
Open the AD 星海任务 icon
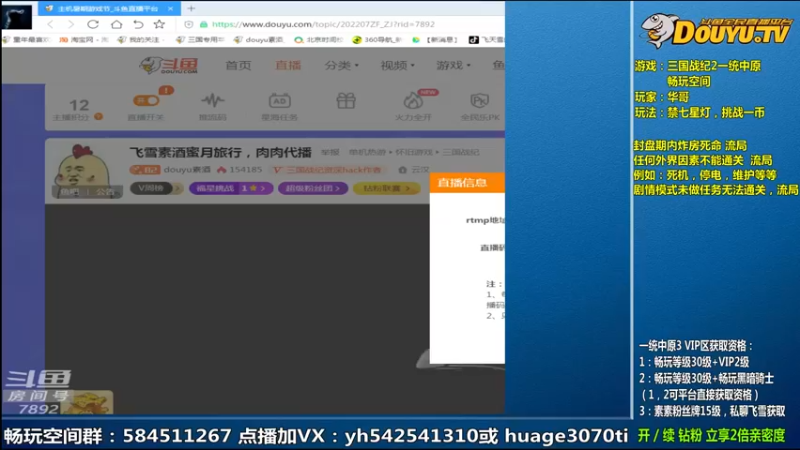(x=280, y=101)
